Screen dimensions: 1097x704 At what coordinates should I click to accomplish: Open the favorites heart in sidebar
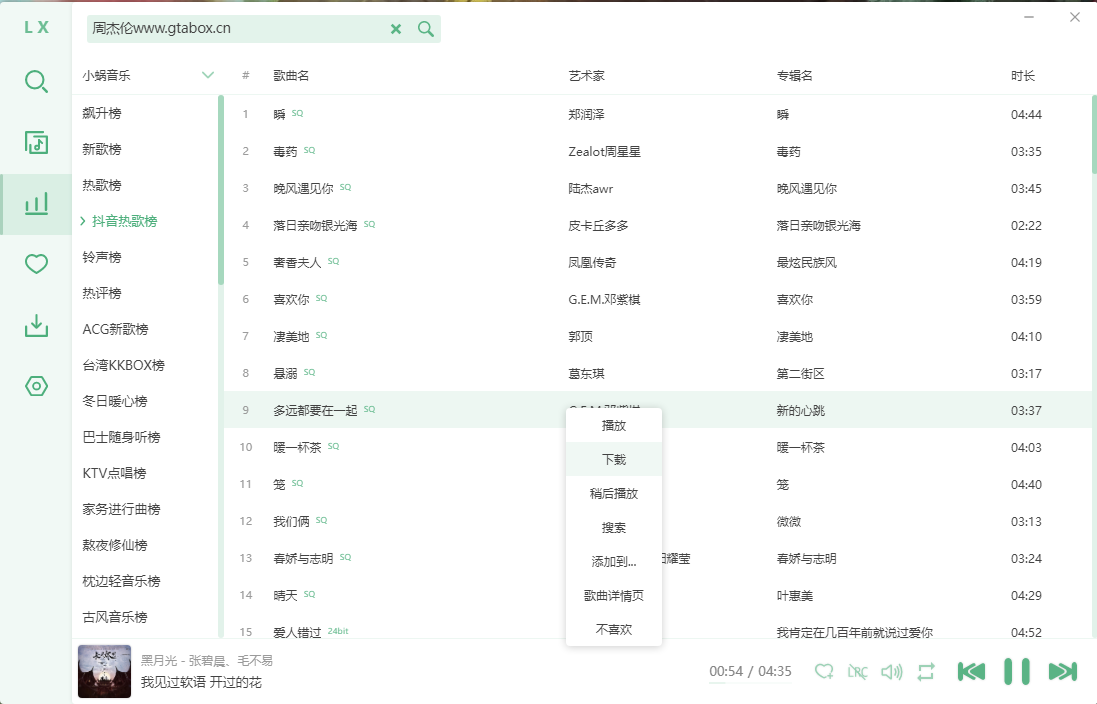[x=36, y=264]
